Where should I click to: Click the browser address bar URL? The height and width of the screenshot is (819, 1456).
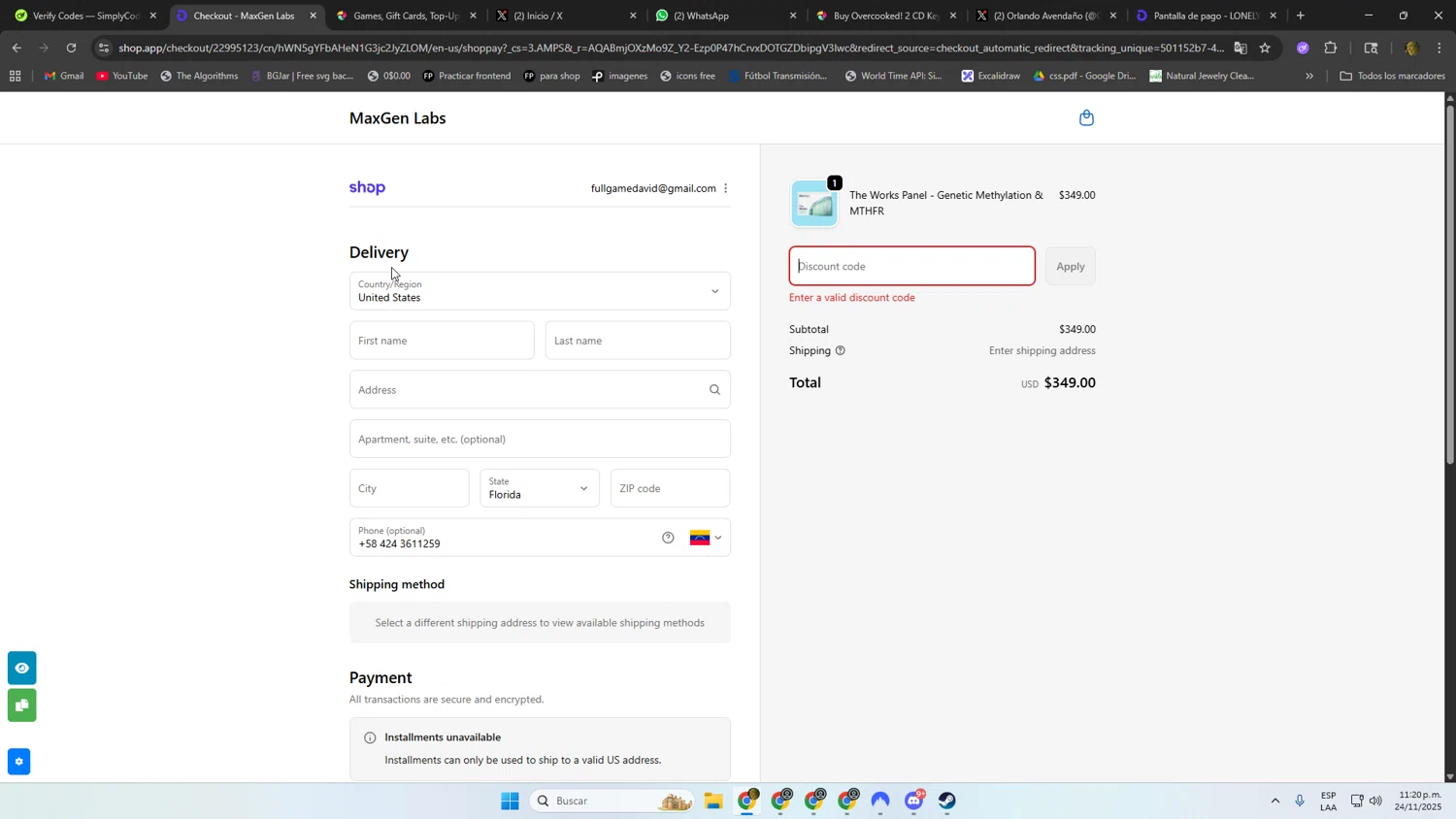pos(670,48)
